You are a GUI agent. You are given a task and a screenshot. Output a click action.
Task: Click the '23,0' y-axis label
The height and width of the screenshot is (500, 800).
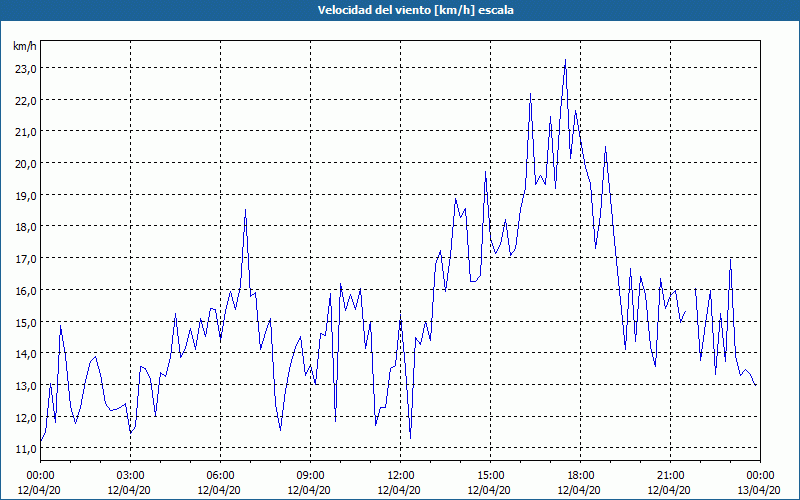pos(26,69)
